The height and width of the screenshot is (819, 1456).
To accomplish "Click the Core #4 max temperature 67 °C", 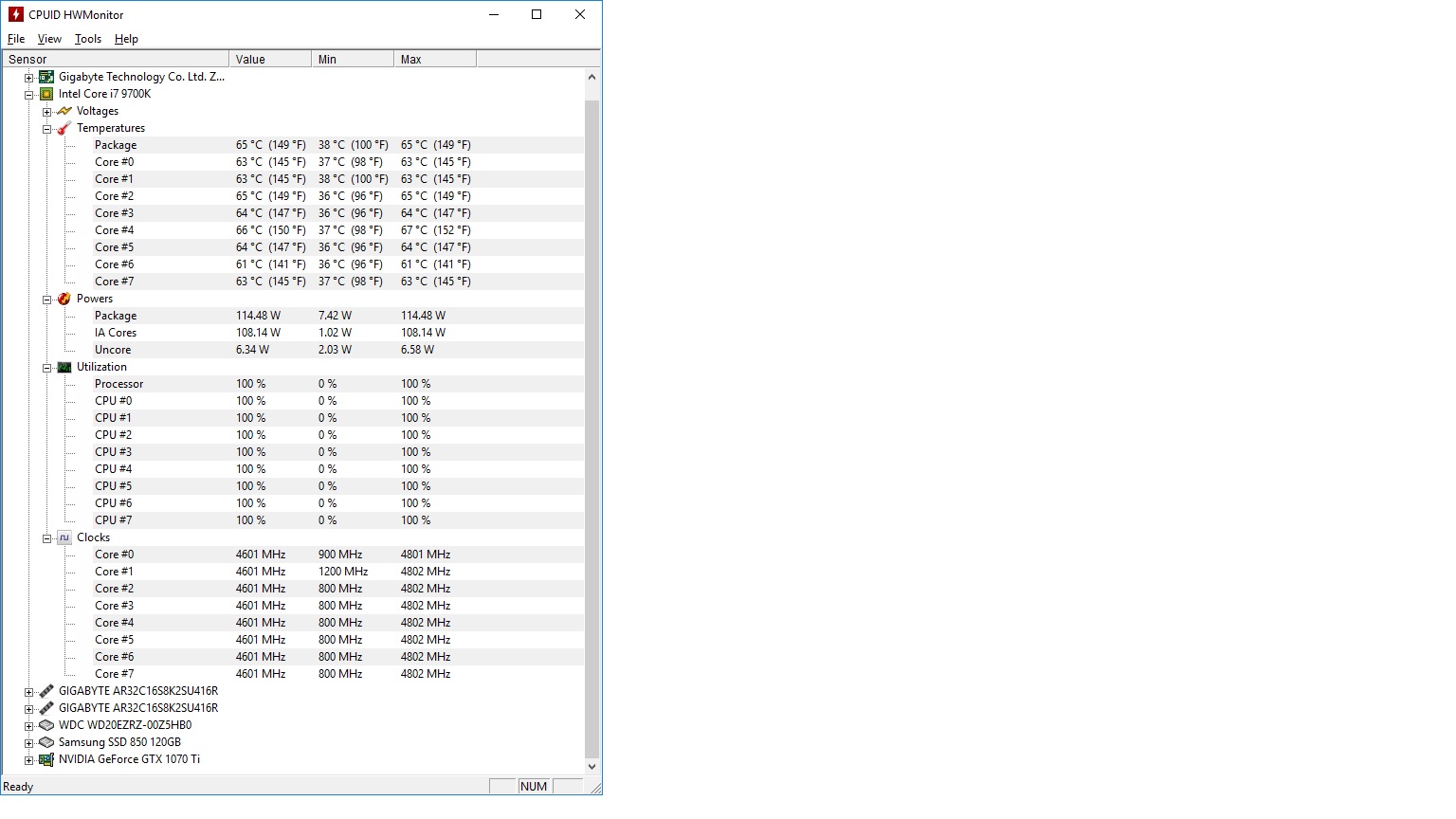I will pos(436,230).
